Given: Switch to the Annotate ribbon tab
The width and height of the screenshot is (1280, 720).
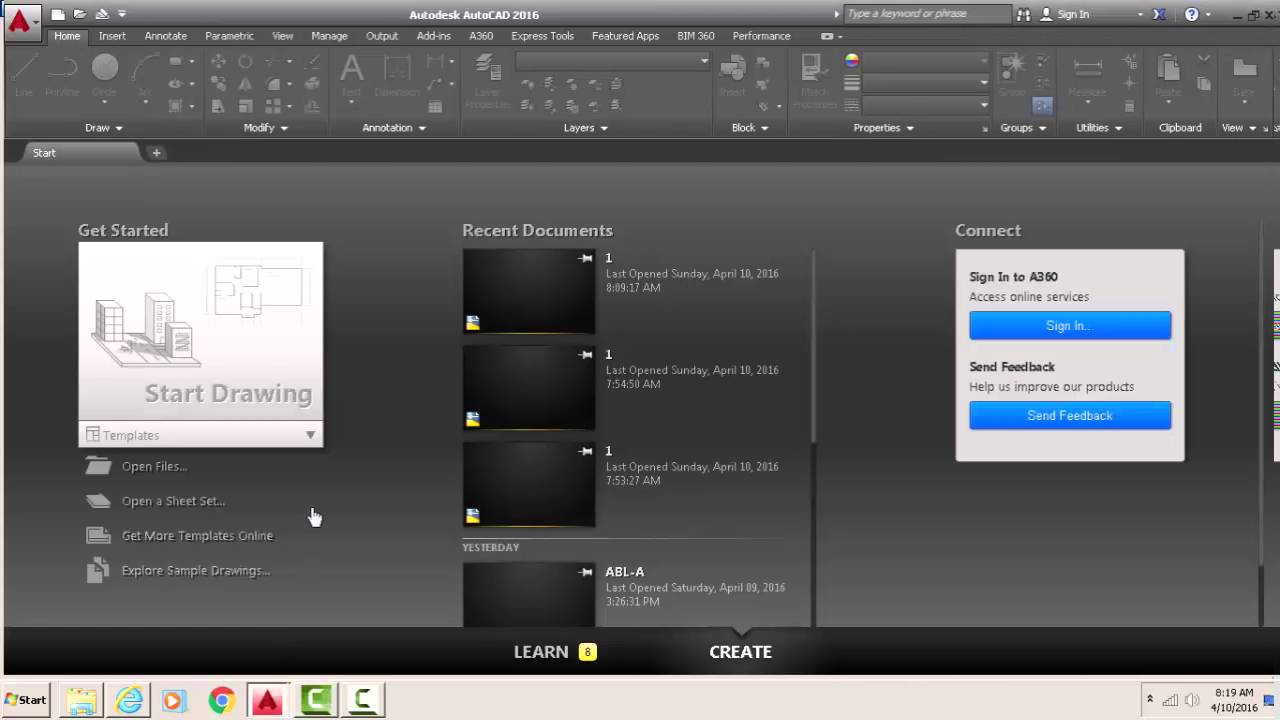Looking at the screenshot, I should point(166,36).
